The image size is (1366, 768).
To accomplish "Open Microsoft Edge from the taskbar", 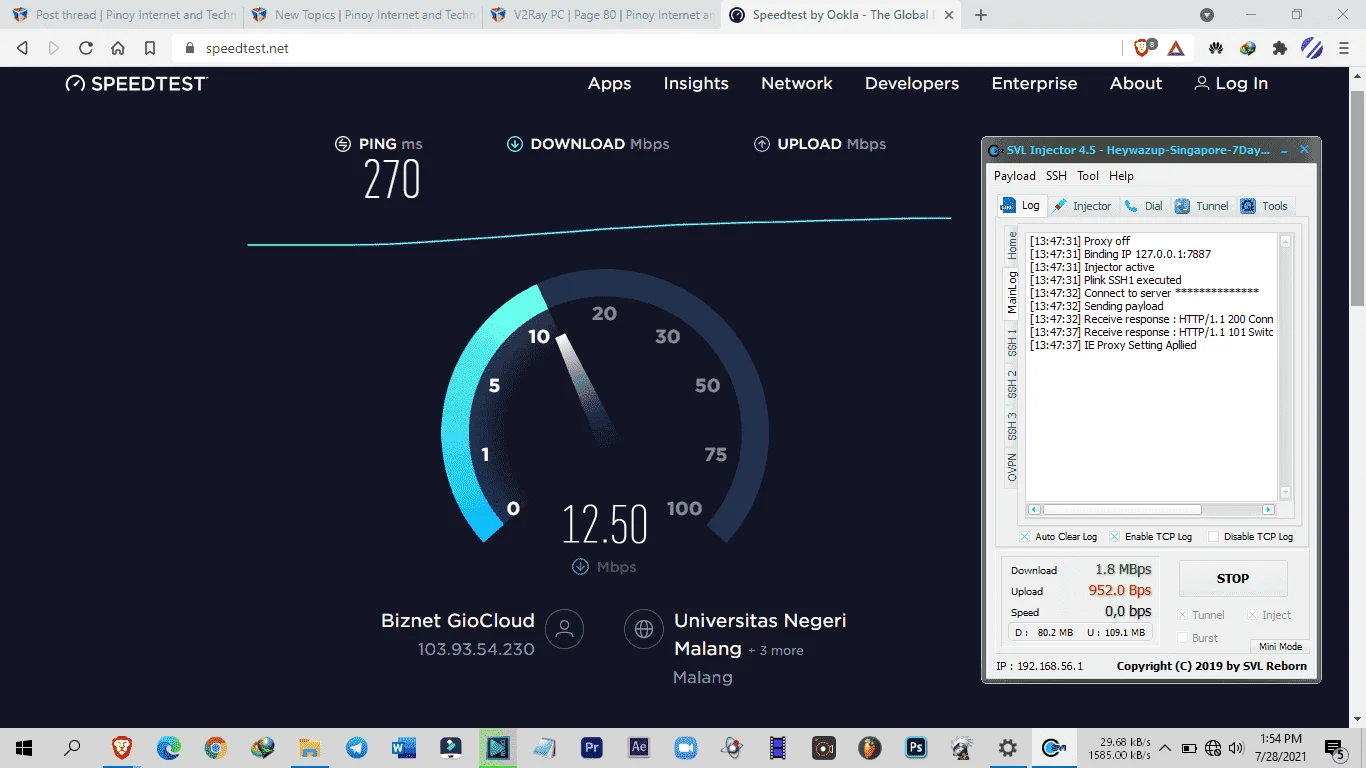I will (x=169, y=747).
